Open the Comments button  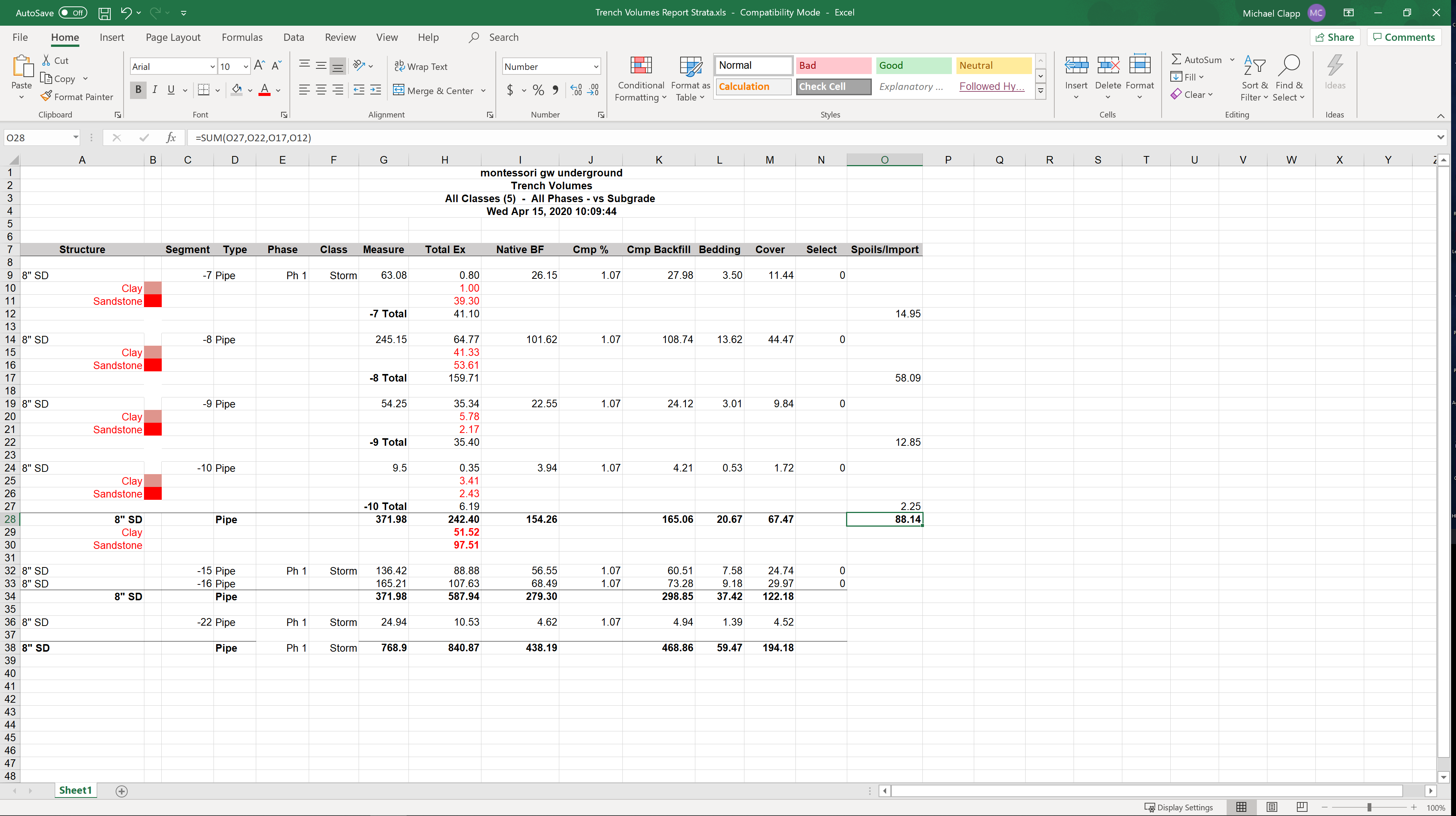tap(1404, 37)
